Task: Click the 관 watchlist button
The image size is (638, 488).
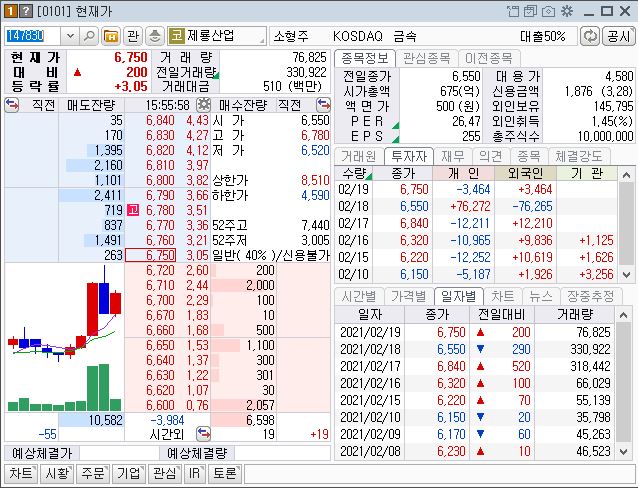Action: pos(133,36)
